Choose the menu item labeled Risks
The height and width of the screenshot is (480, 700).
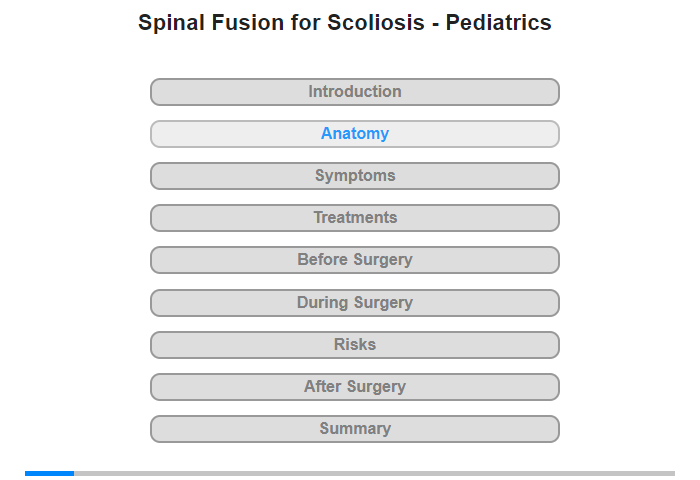pos(354,345)
